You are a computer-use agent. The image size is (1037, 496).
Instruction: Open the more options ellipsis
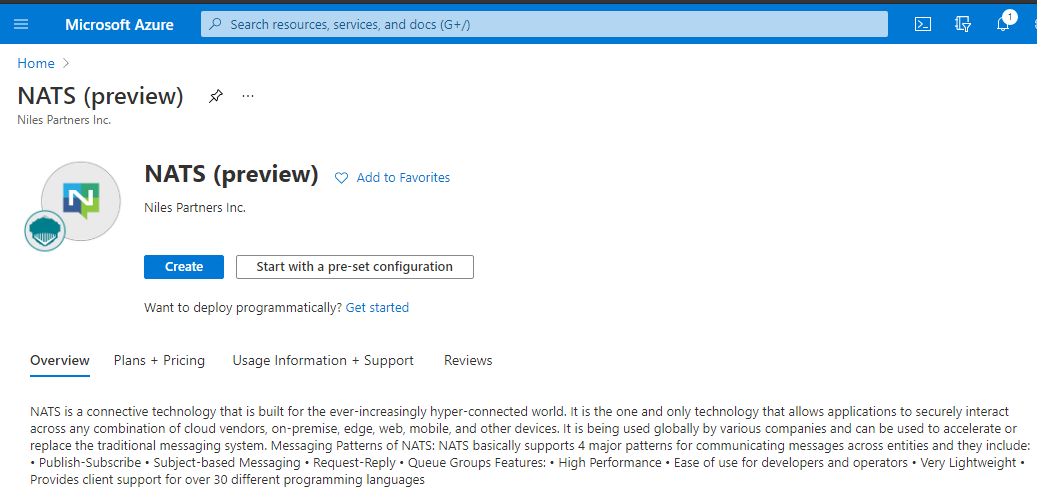click(x=248, y=97)
